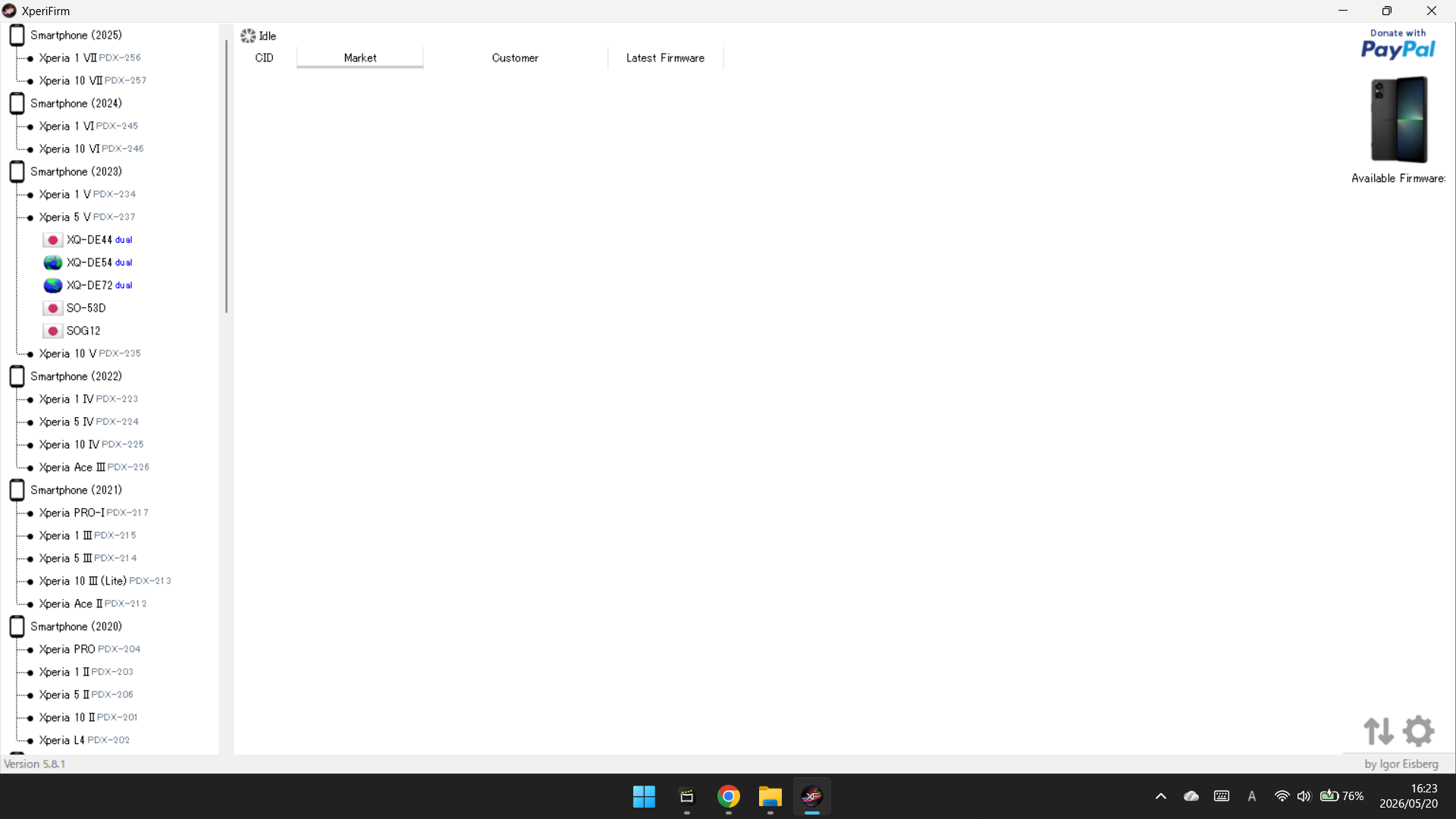The height and width of the screenshot is (819, 1456).
Task: Select the XQ-DE44 dual model
Action: tap(99, 240)
